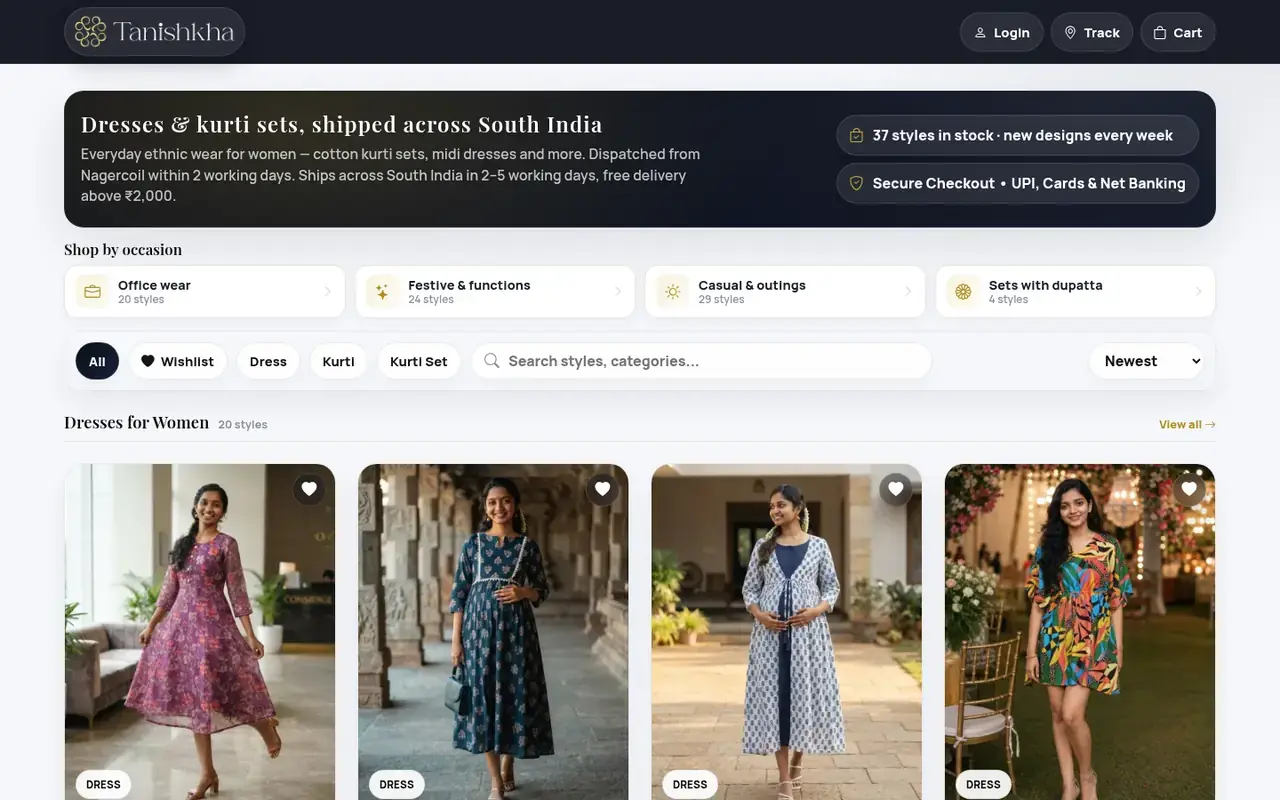Click the stock bag icon beside 37 styles

[x=856, y=135]
